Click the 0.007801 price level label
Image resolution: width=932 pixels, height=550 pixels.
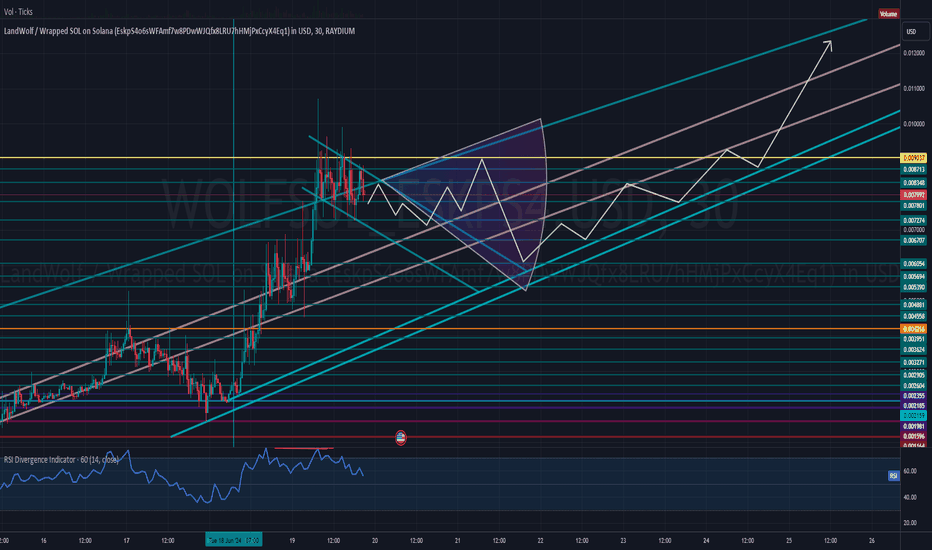(x=914, y=206)
